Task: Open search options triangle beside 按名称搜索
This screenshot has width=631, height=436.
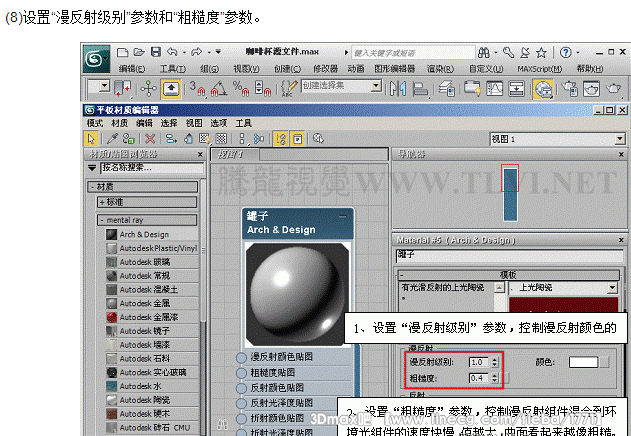Action: point(92,167)
